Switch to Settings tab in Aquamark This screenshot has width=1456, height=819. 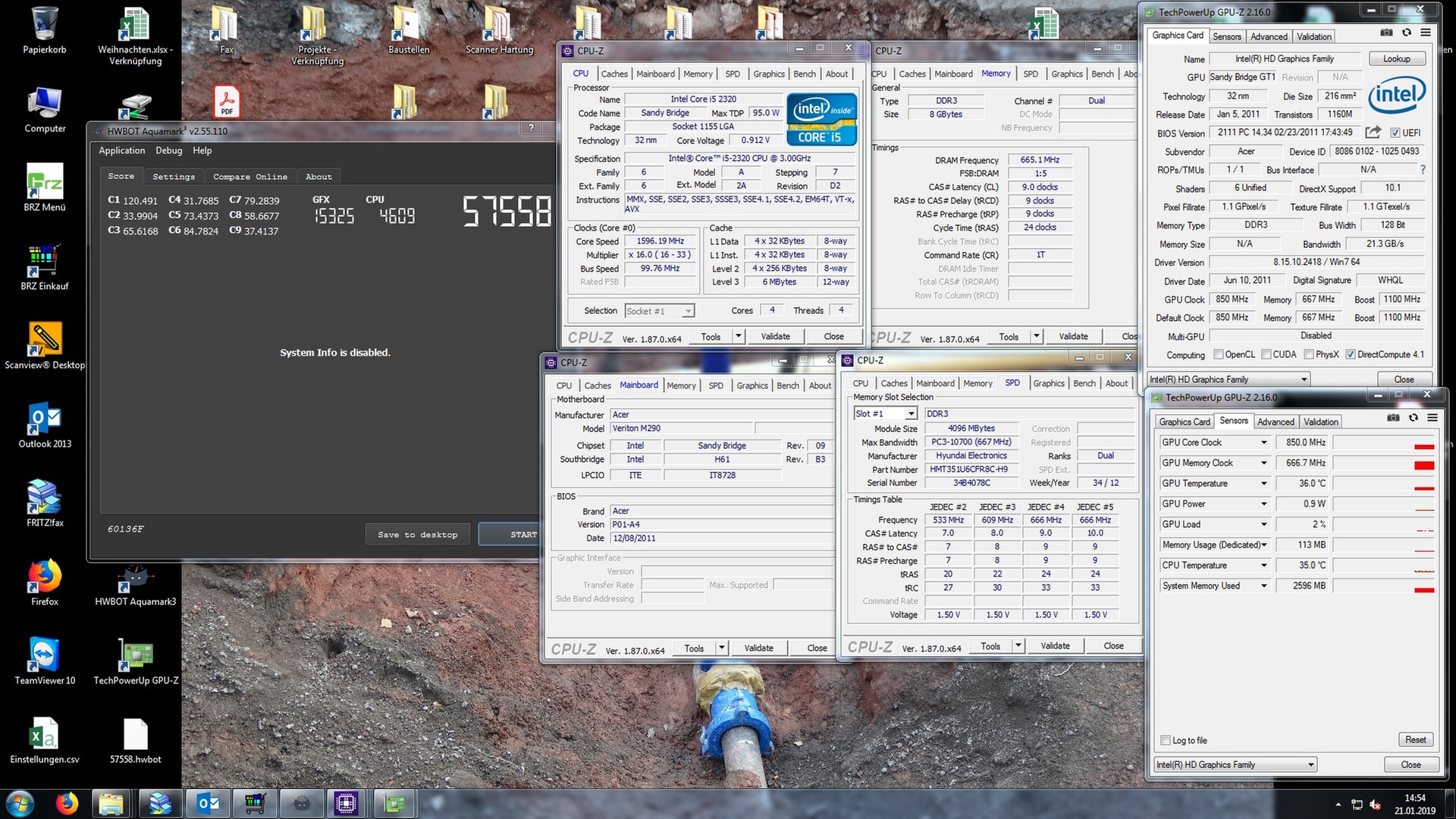[174, 177]
